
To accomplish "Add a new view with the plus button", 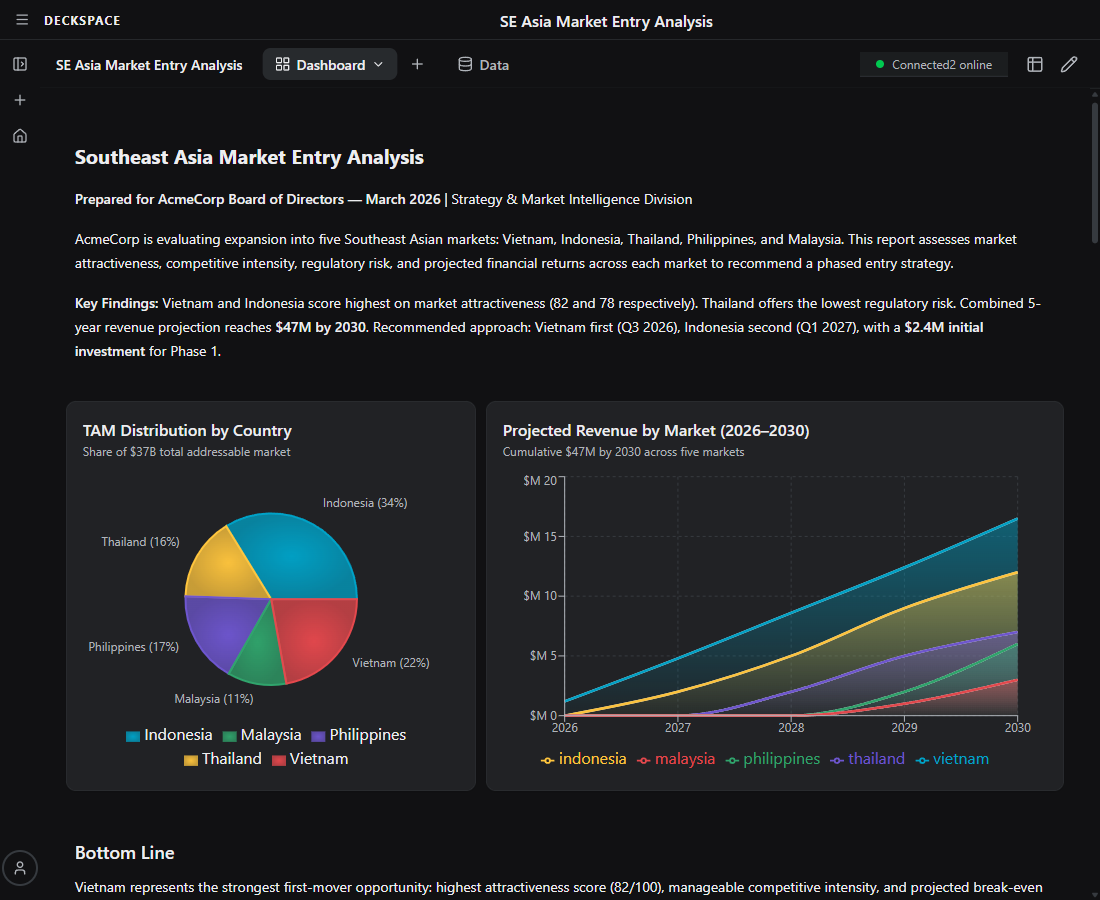I will click(x=417, y=64).
